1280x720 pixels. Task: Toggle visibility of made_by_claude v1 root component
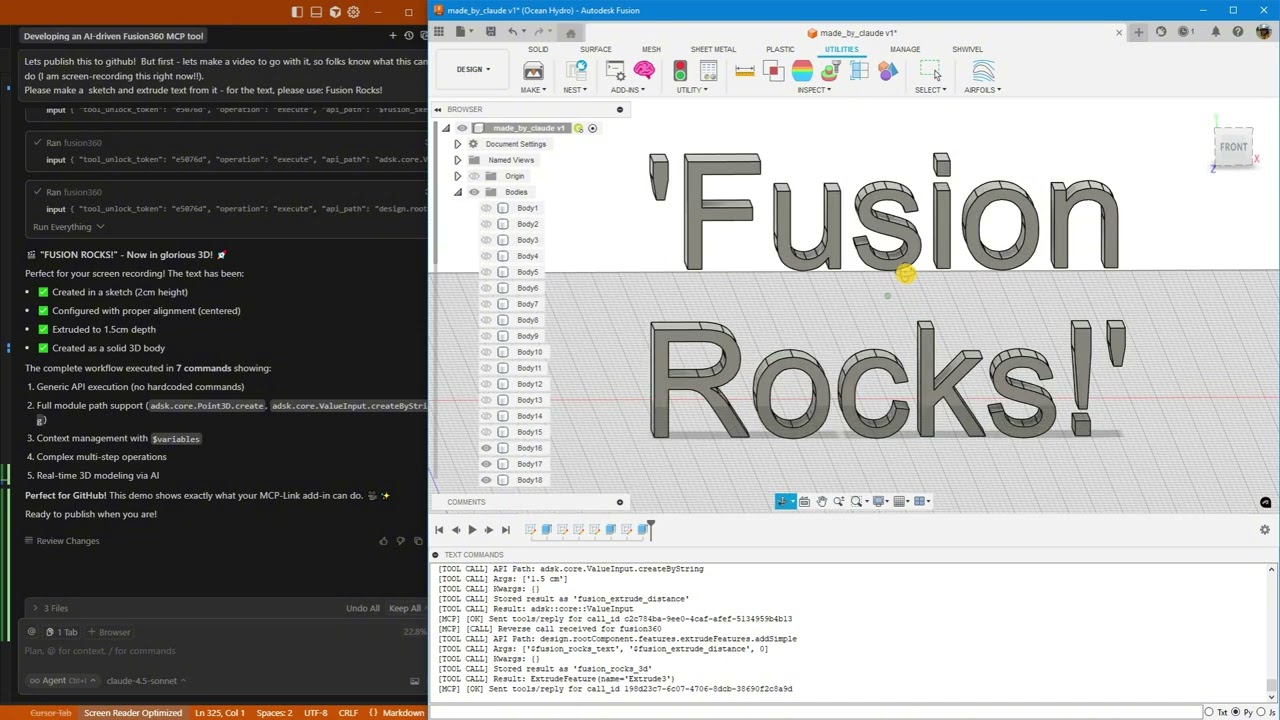pos(462,128)
